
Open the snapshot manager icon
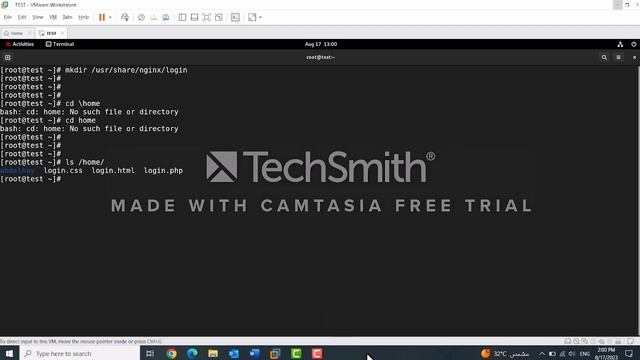click(166, 17)
